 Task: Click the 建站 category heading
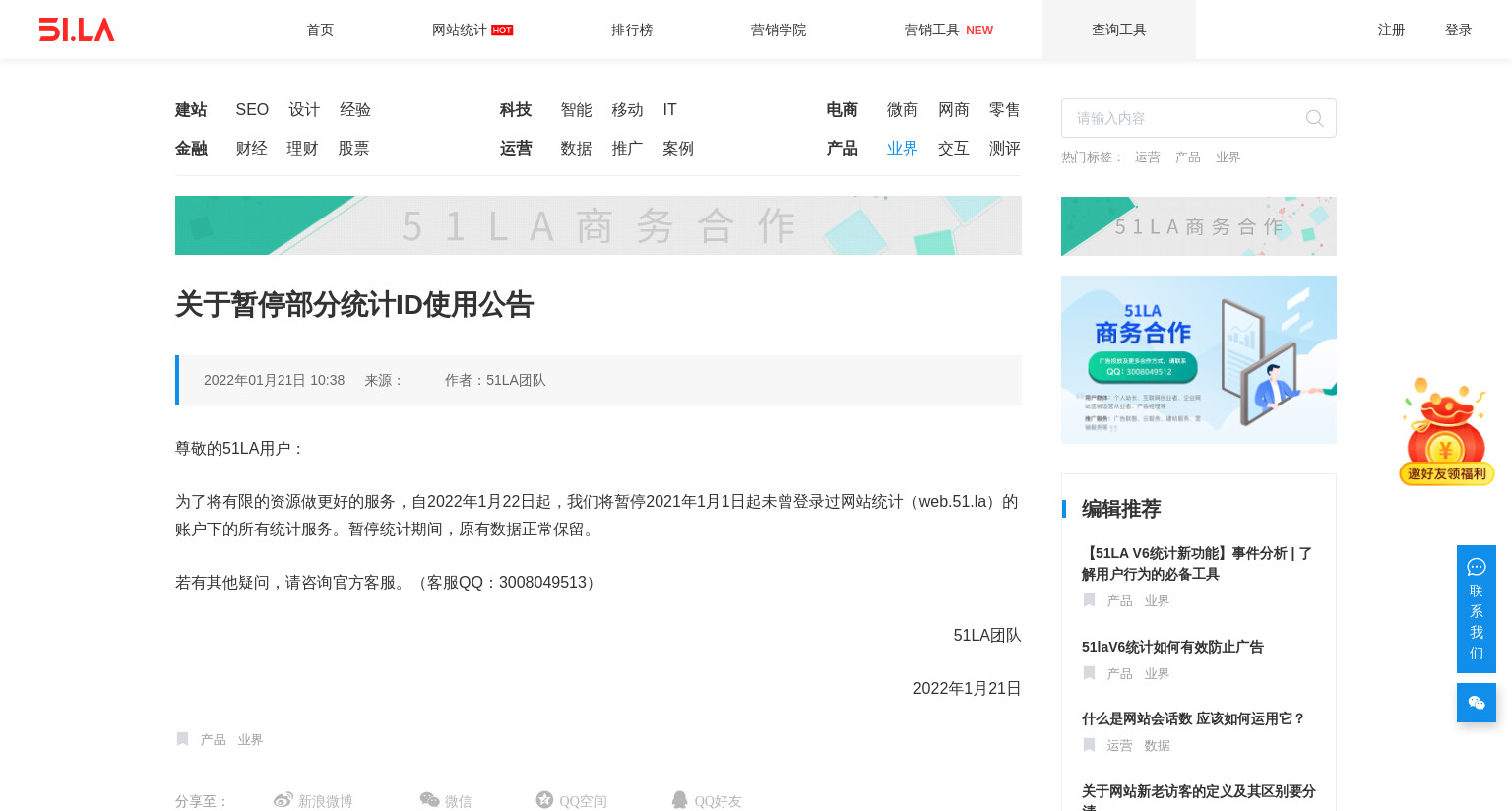pos(191,109)
